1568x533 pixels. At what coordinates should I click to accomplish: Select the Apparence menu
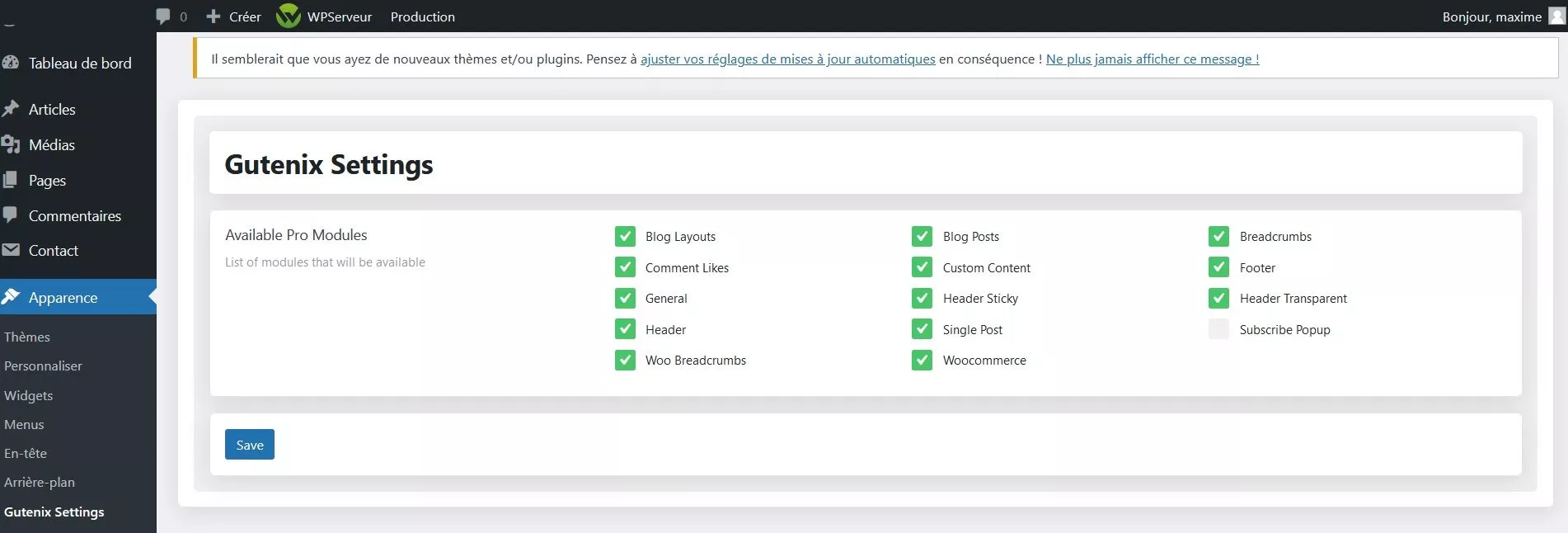78,297
